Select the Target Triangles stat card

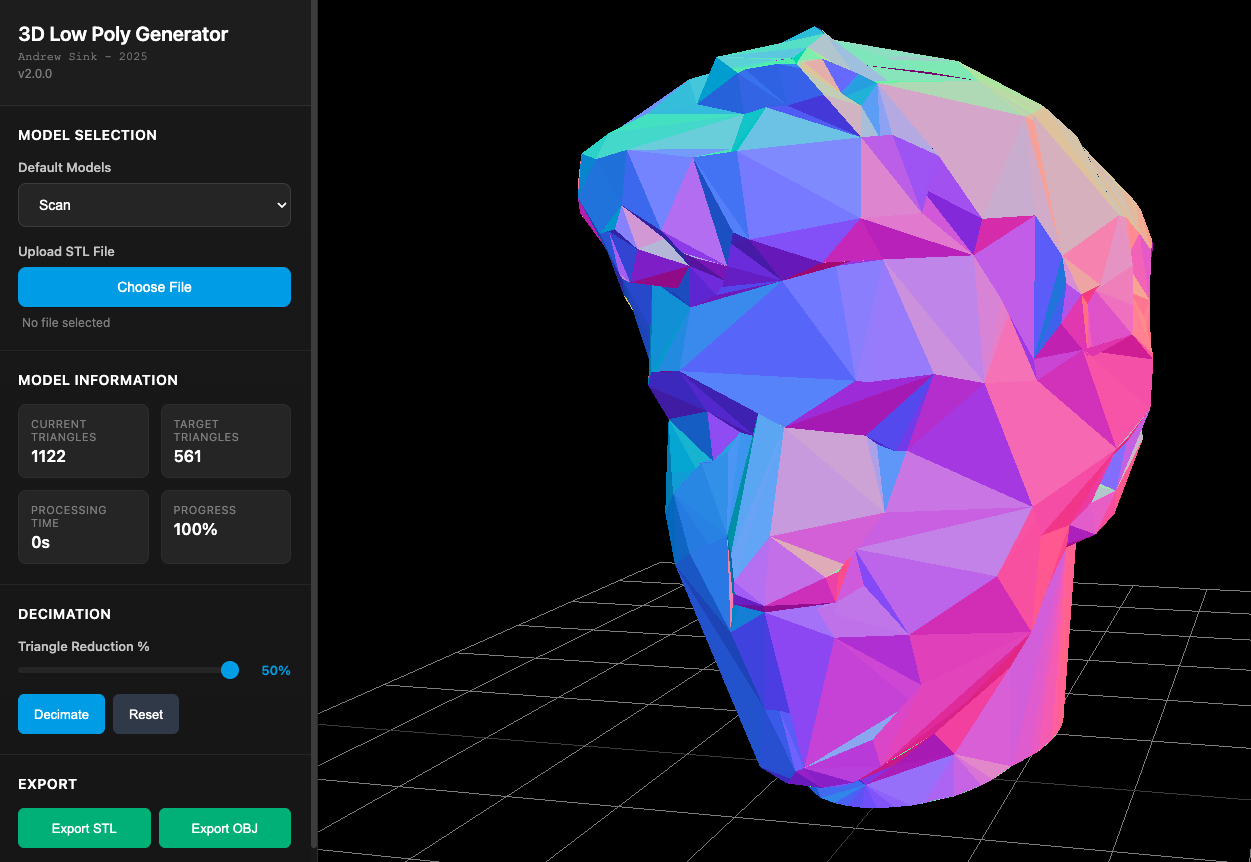[x=226, y=441]
